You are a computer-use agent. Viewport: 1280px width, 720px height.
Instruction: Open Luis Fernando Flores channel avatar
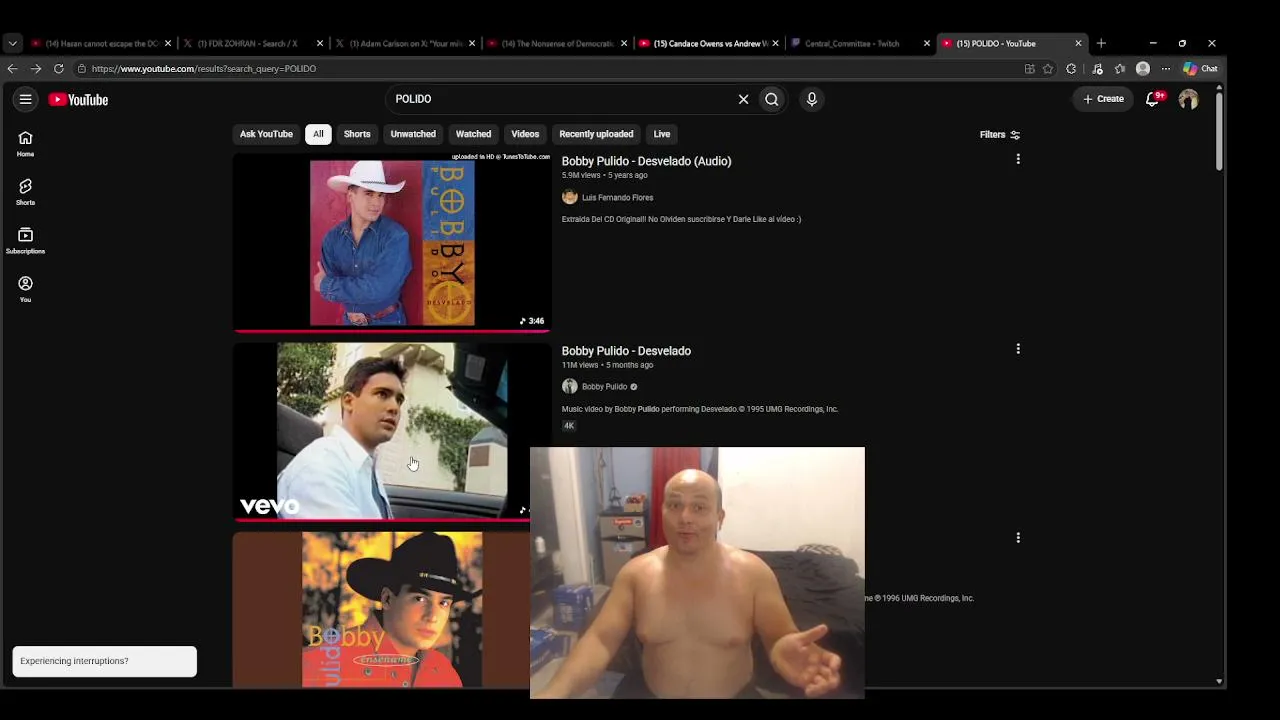[570, 197]
